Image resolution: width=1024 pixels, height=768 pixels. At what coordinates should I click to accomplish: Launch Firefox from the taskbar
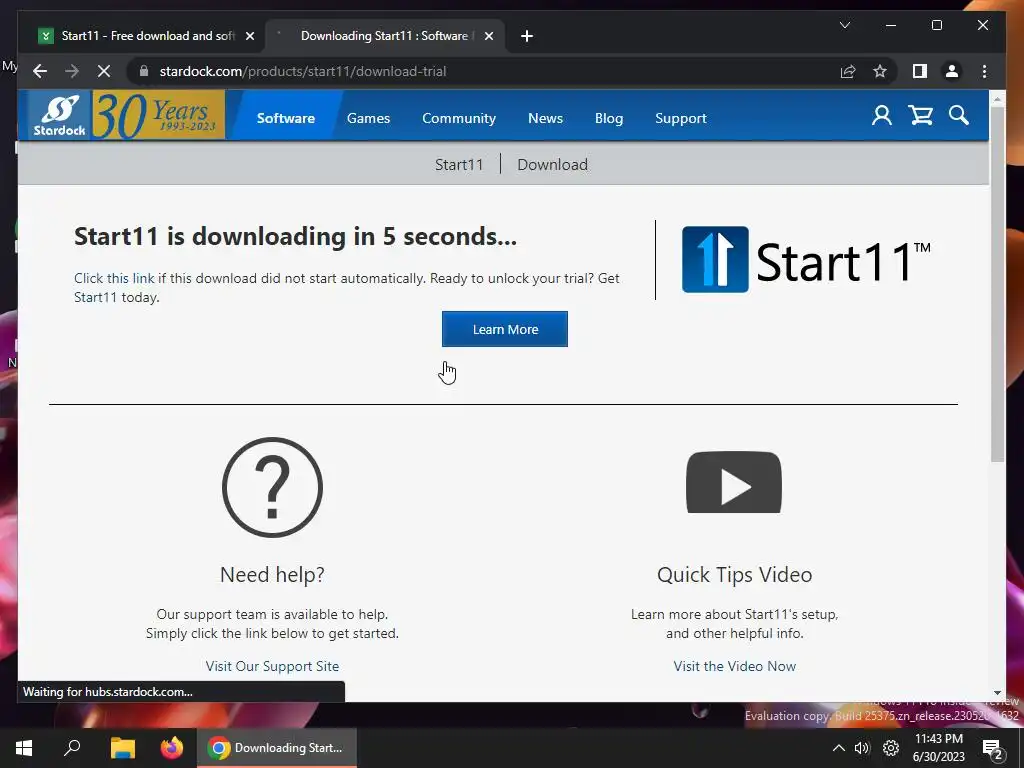[172, 748]
